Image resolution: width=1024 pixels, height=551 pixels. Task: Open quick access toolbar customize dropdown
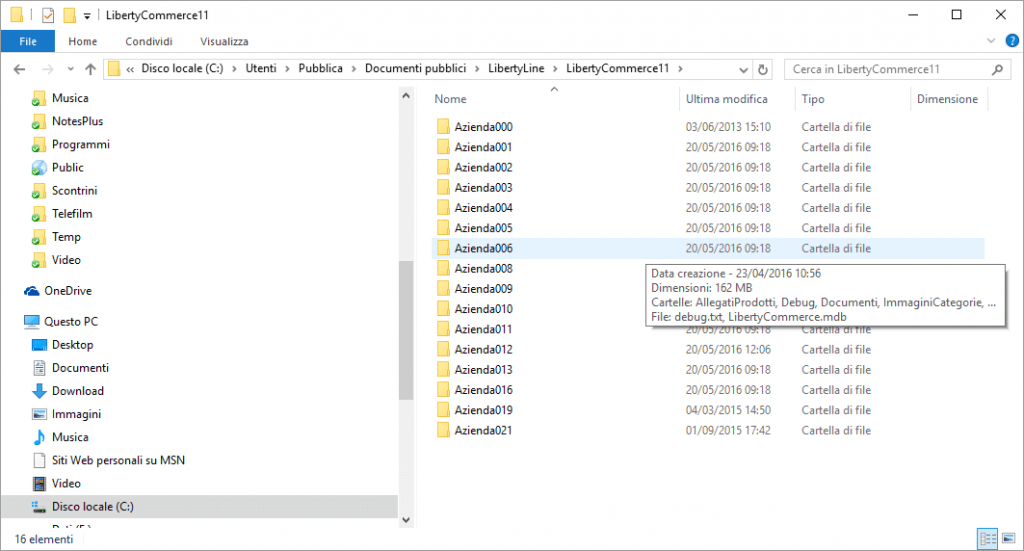point(87,16)
